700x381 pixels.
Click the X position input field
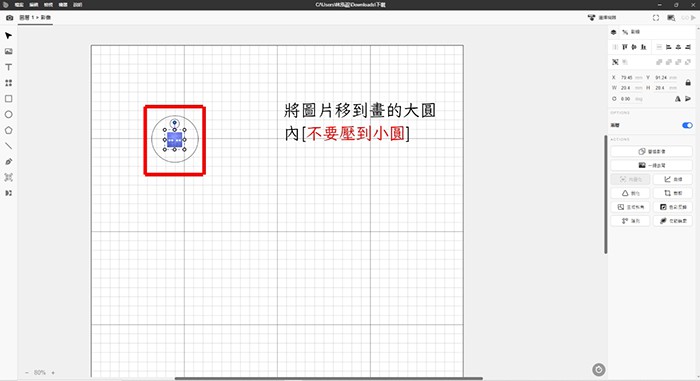(x=631, y=78)
